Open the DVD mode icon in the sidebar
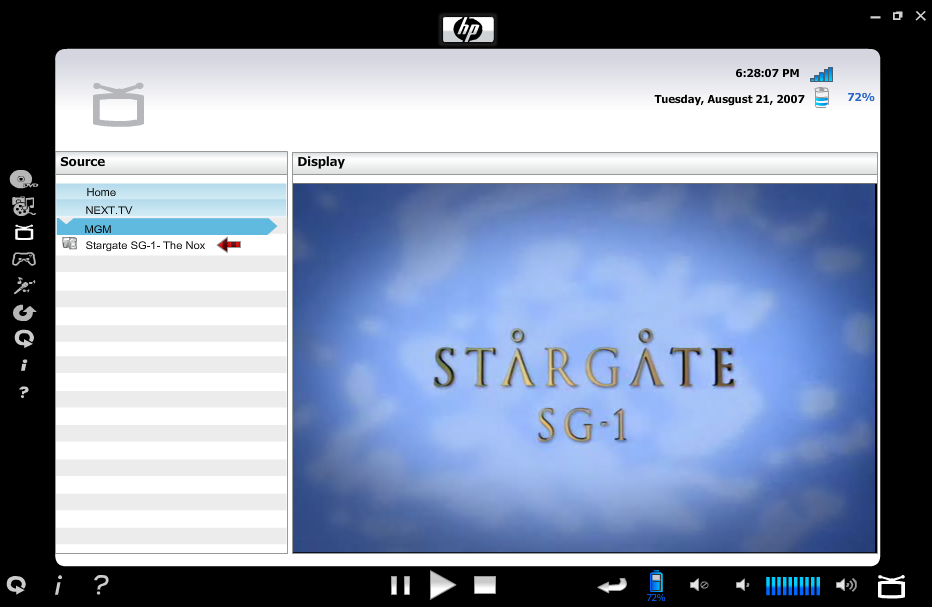The image size is (932, 607). [x=23, y=179]
